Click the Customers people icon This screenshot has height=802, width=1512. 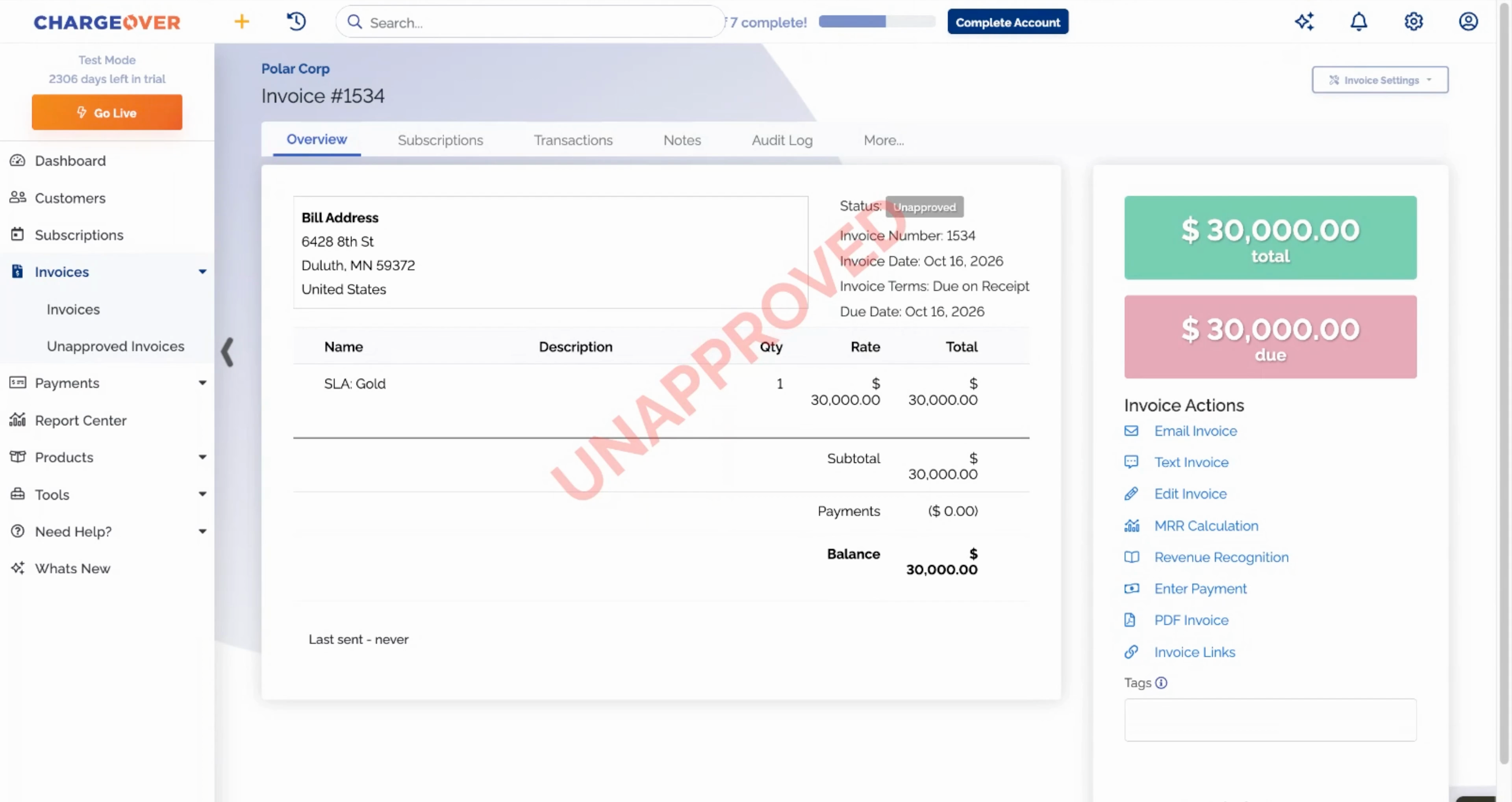click(x=18, y=197)
